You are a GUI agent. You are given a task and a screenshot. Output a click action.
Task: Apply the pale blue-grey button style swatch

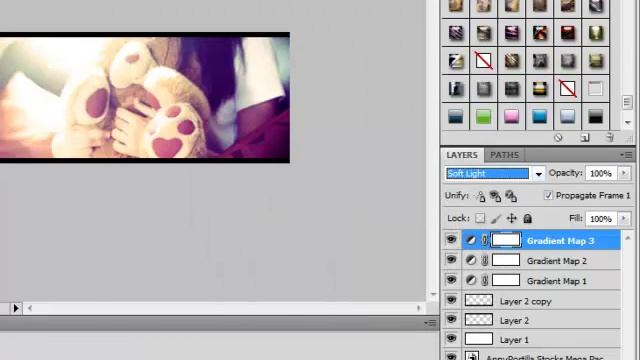click(x=567, y=117)
